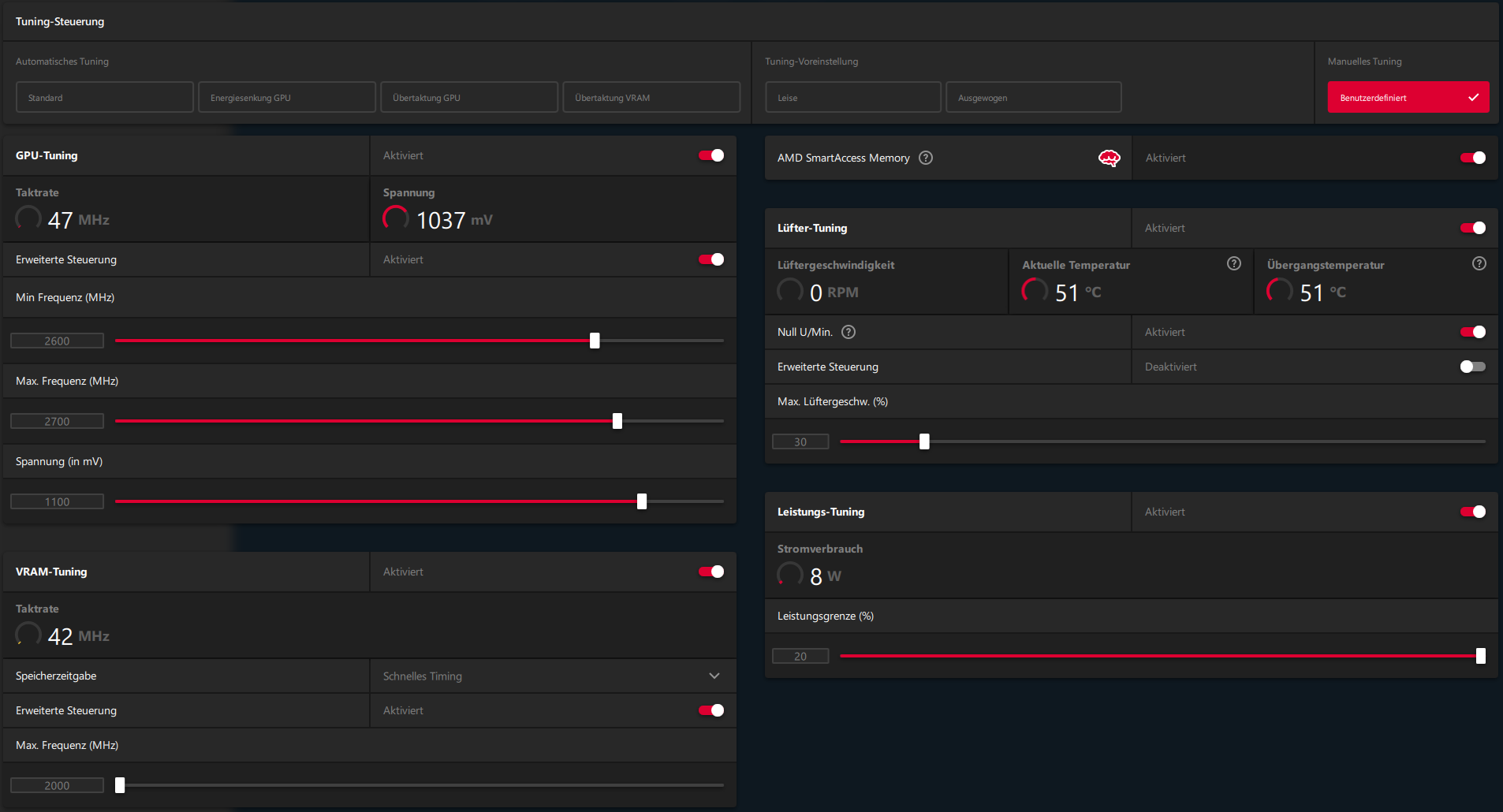Disable AMD SmartAccess Memory toggle
This screenshot has height=812, width=1503.
point(1473,158)
